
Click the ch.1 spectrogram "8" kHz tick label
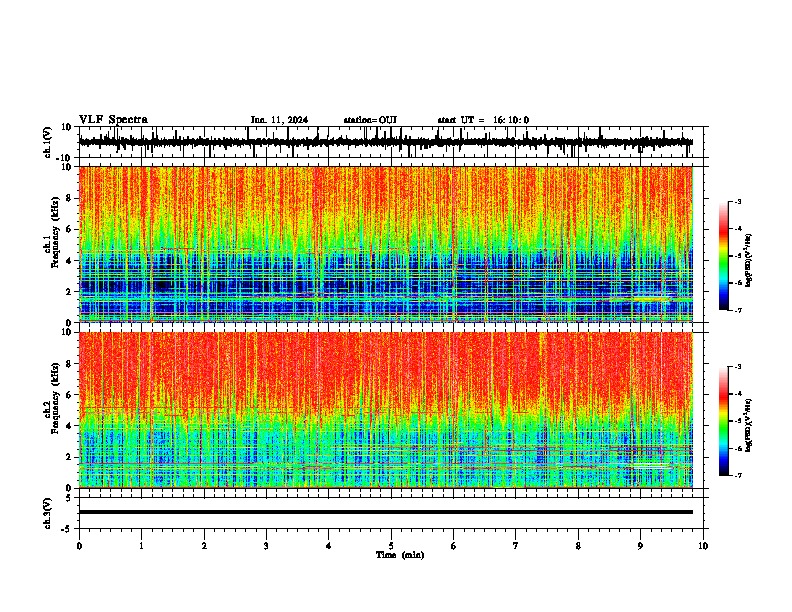pyautogui.click(x=70, y=198)
